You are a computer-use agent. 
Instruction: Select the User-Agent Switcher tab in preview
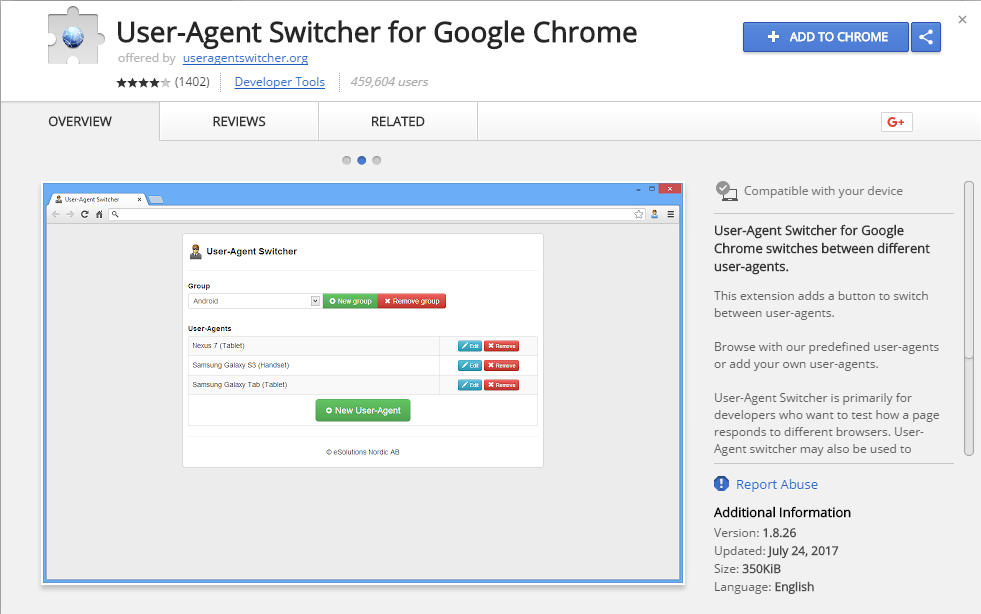click(97, 199)
